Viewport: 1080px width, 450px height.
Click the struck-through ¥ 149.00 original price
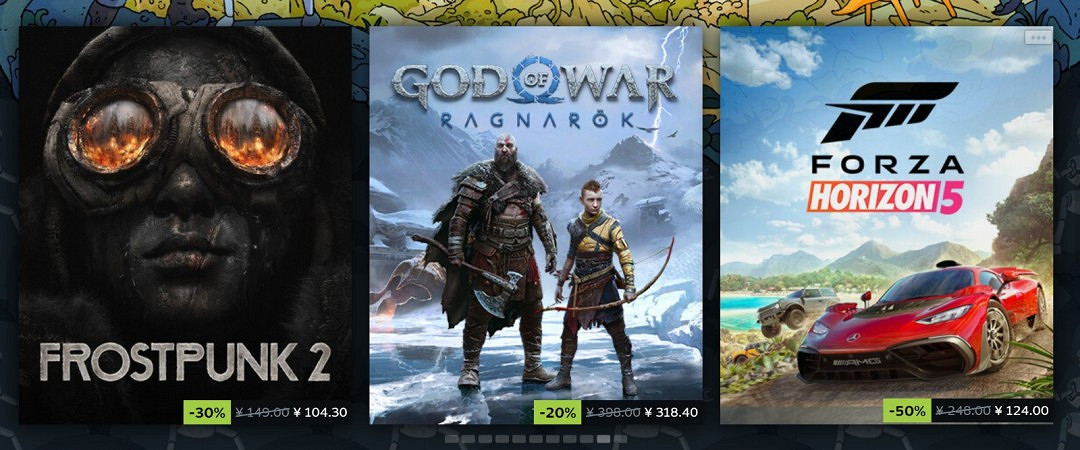[262, 413]
